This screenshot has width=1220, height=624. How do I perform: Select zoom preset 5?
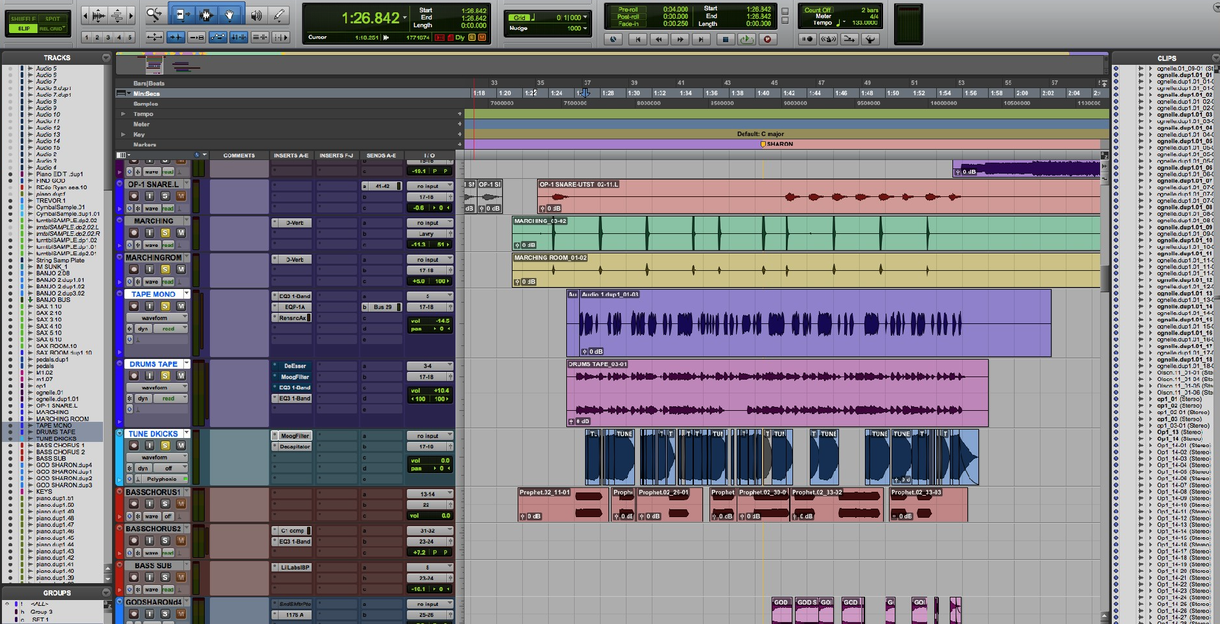(x=130, y=37)
